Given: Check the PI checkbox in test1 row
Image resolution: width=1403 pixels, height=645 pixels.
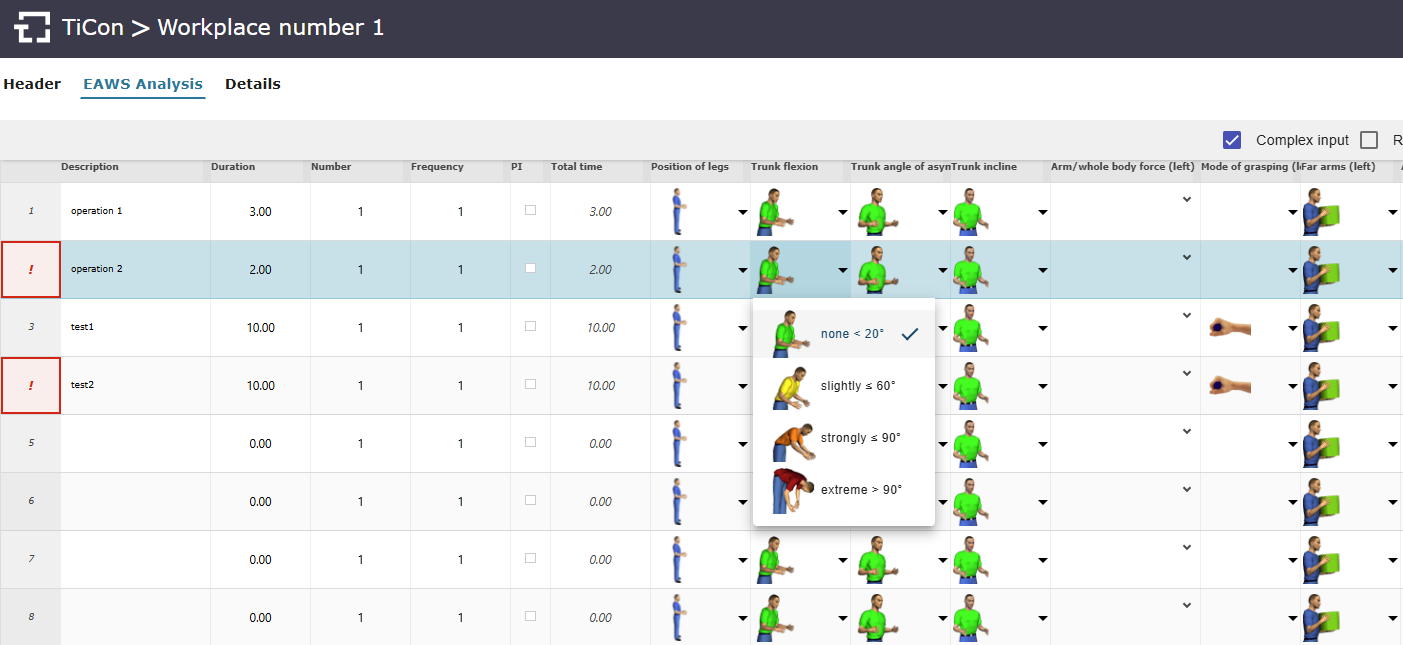Looking at the screenshot, I should click(530, 326).
